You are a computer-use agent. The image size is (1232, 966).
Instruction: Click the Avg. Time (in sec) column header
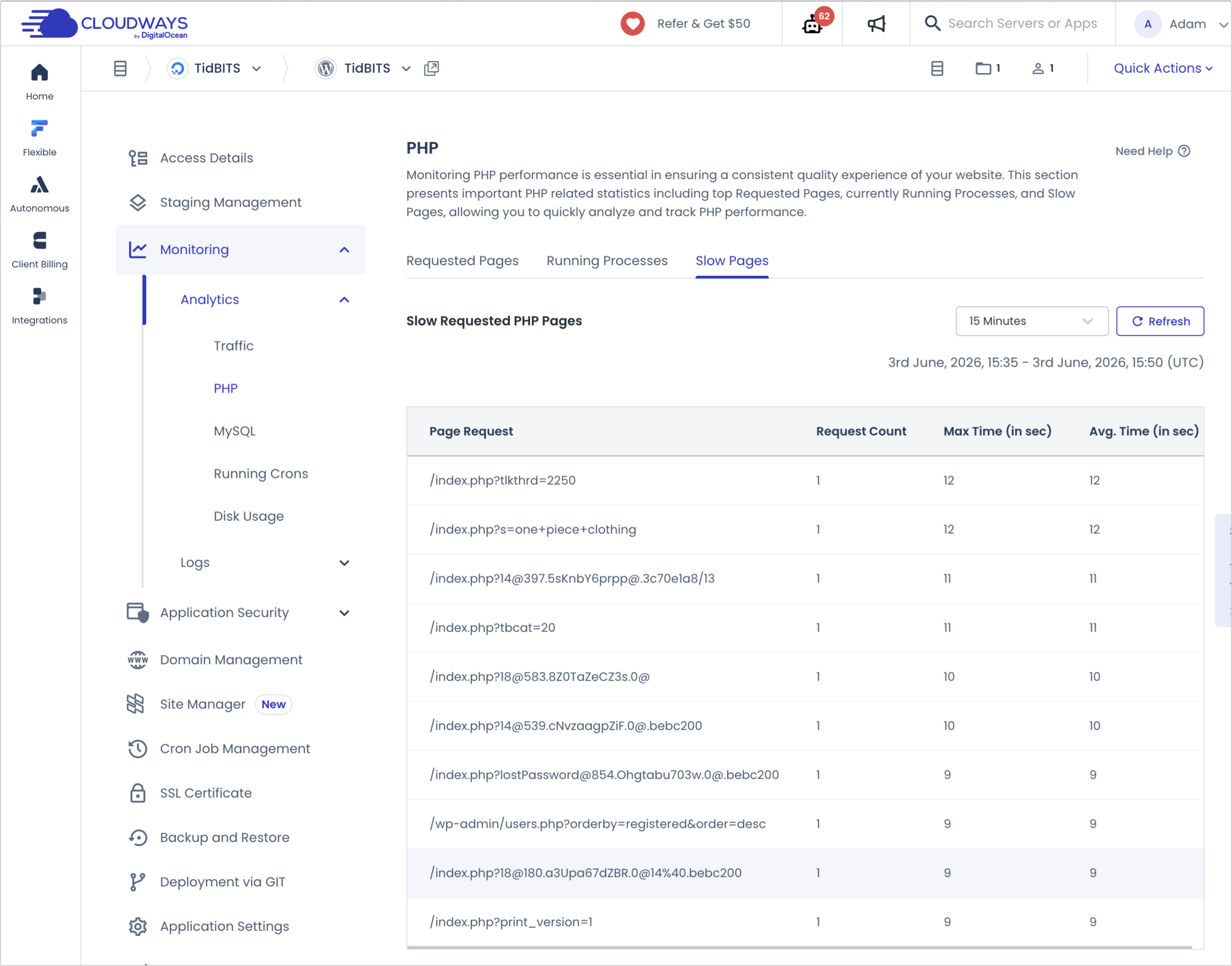tap(1144, 431)
